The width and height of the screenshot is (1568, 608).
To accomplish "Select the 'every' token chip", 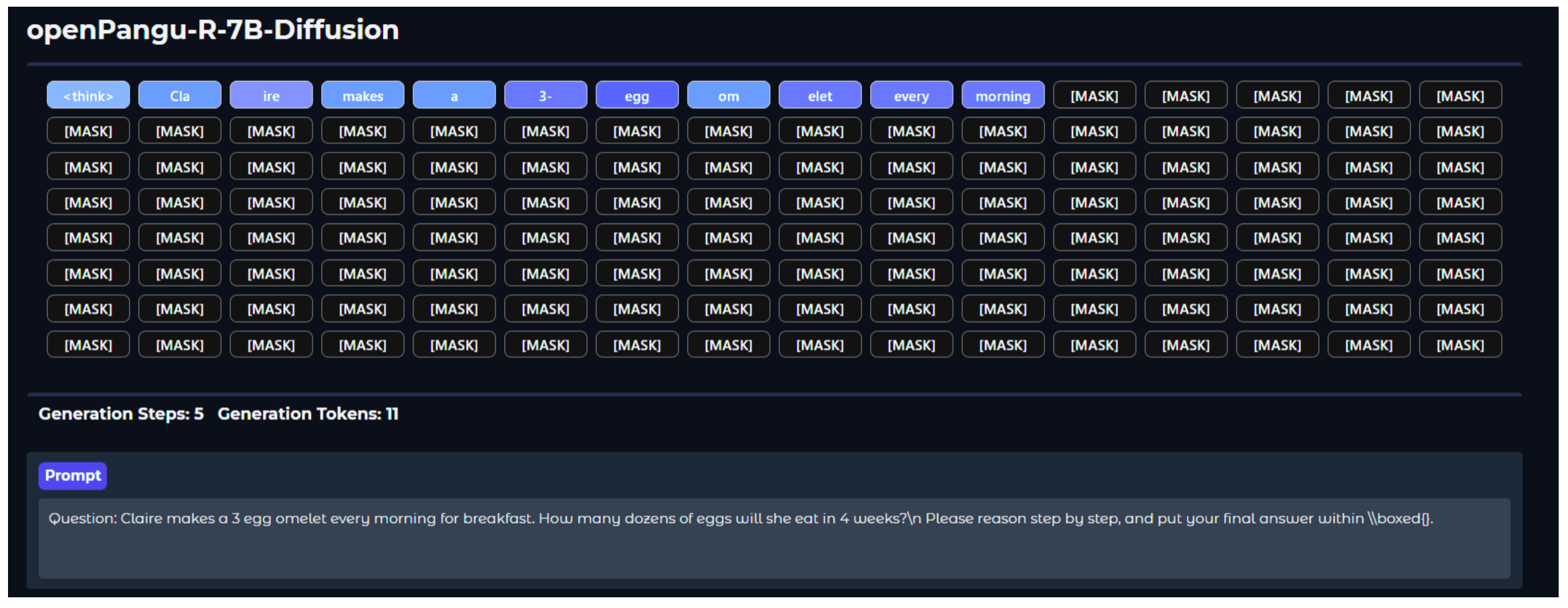I will coord(912,96).
